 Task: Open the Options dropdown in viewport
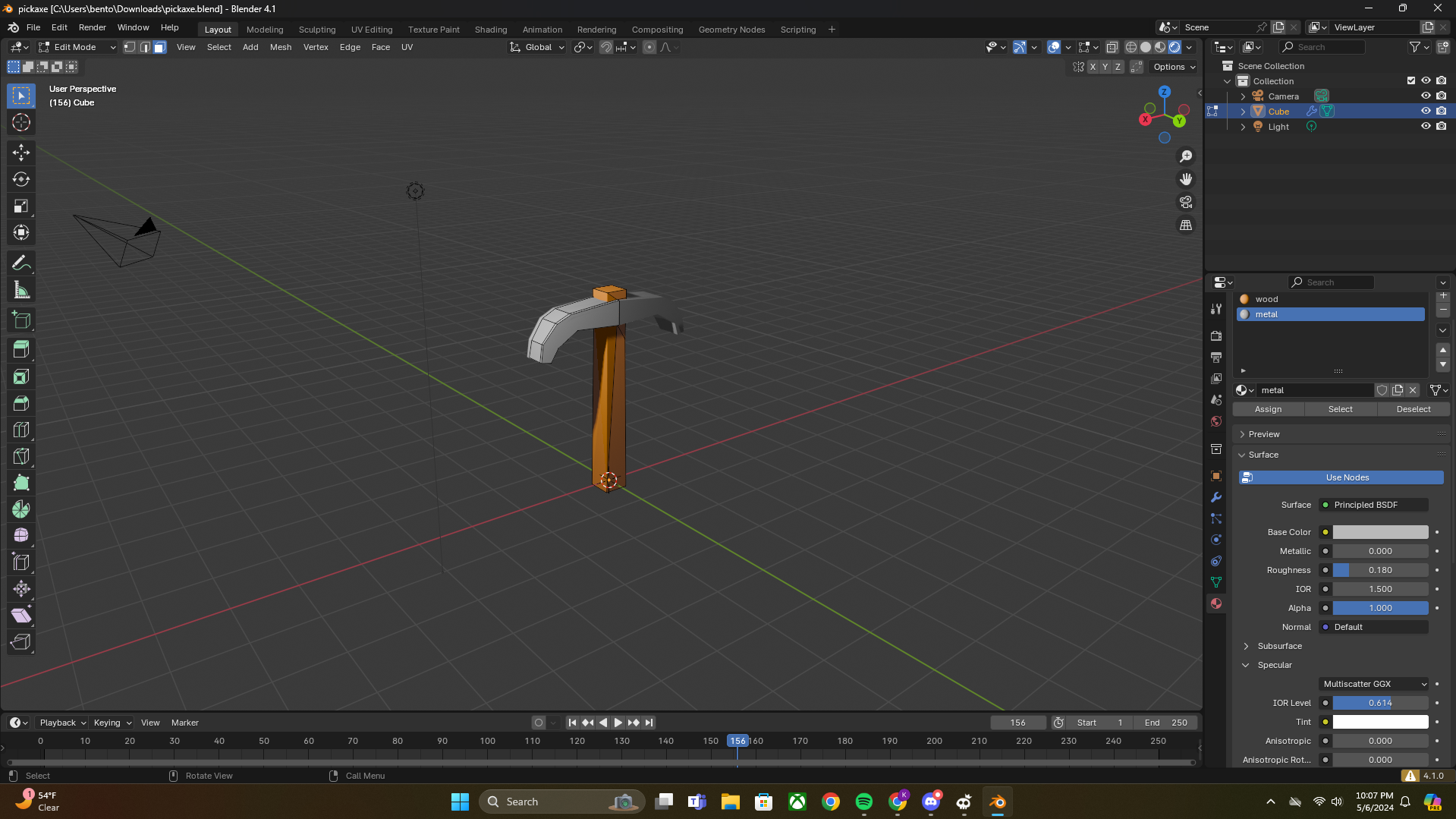1174,67
